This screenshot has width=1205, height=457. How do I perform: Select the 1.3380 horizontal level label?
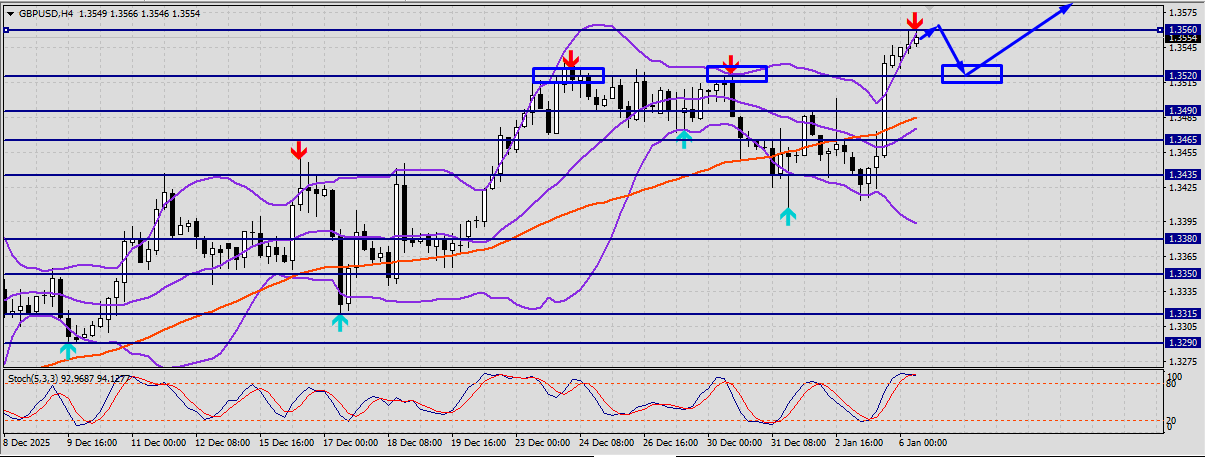[1182, 239]
